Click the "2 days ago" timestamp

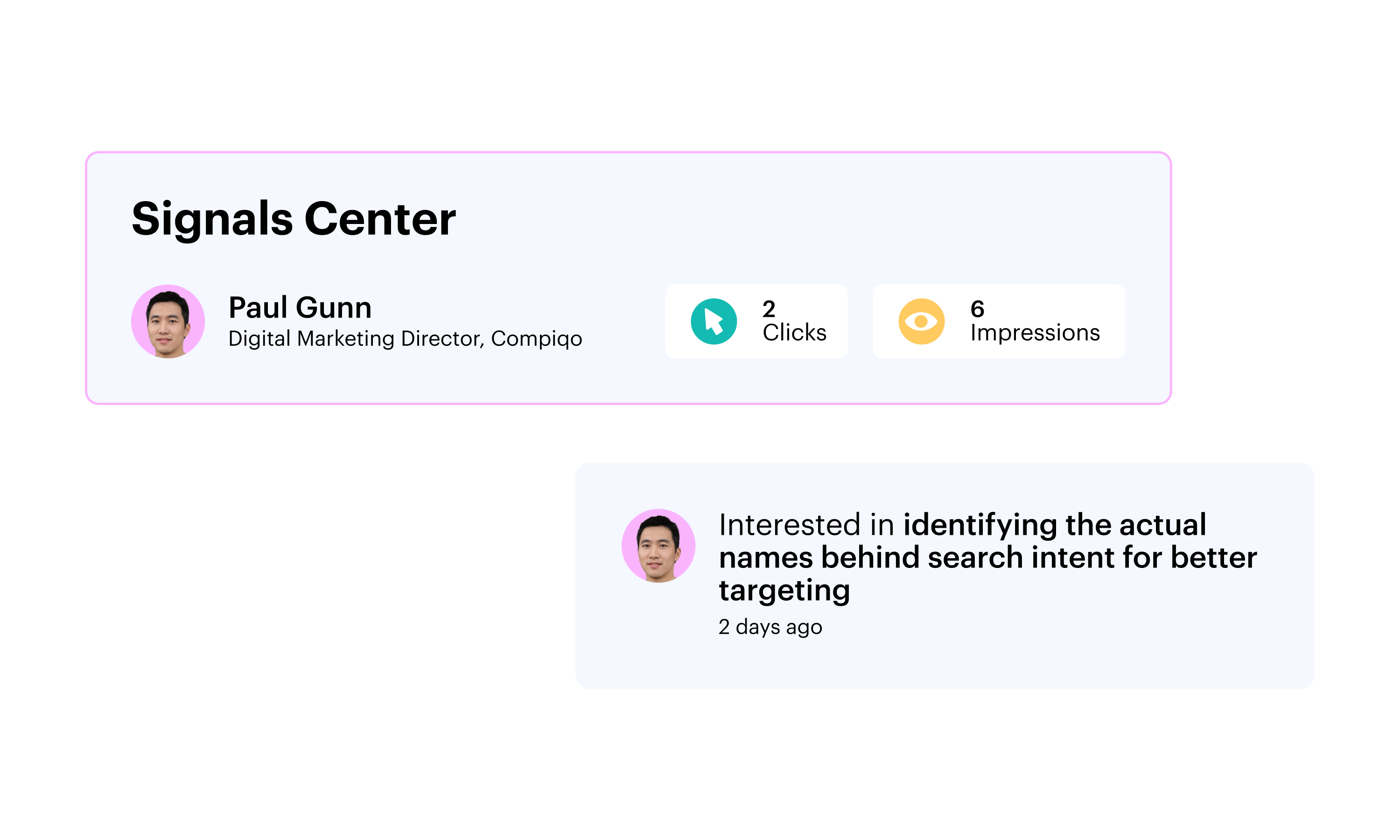click(770, 627)
